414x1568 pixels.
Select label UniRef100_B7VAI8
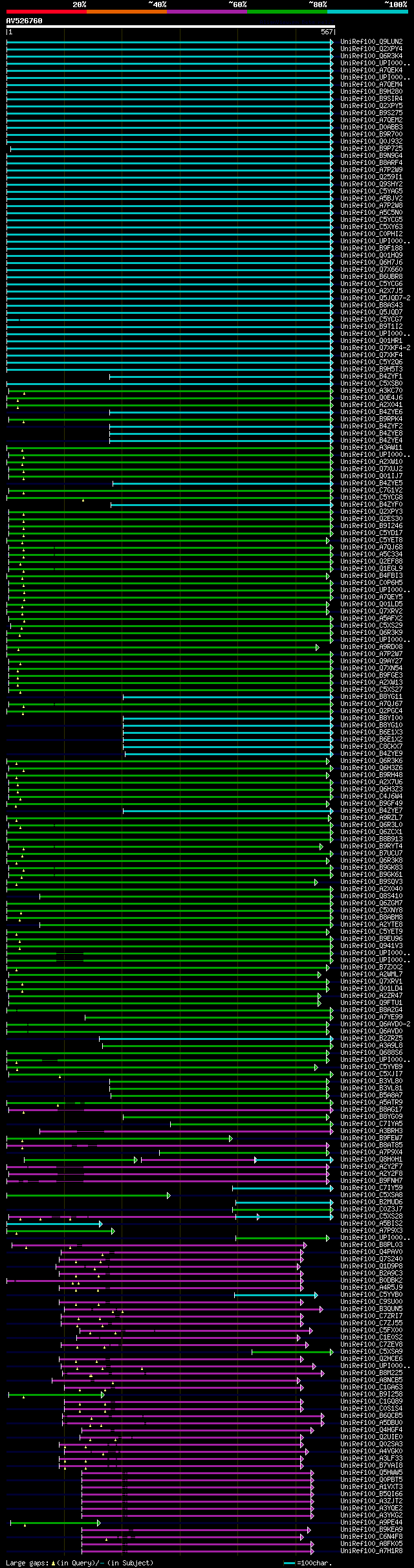click(371, 1466)
